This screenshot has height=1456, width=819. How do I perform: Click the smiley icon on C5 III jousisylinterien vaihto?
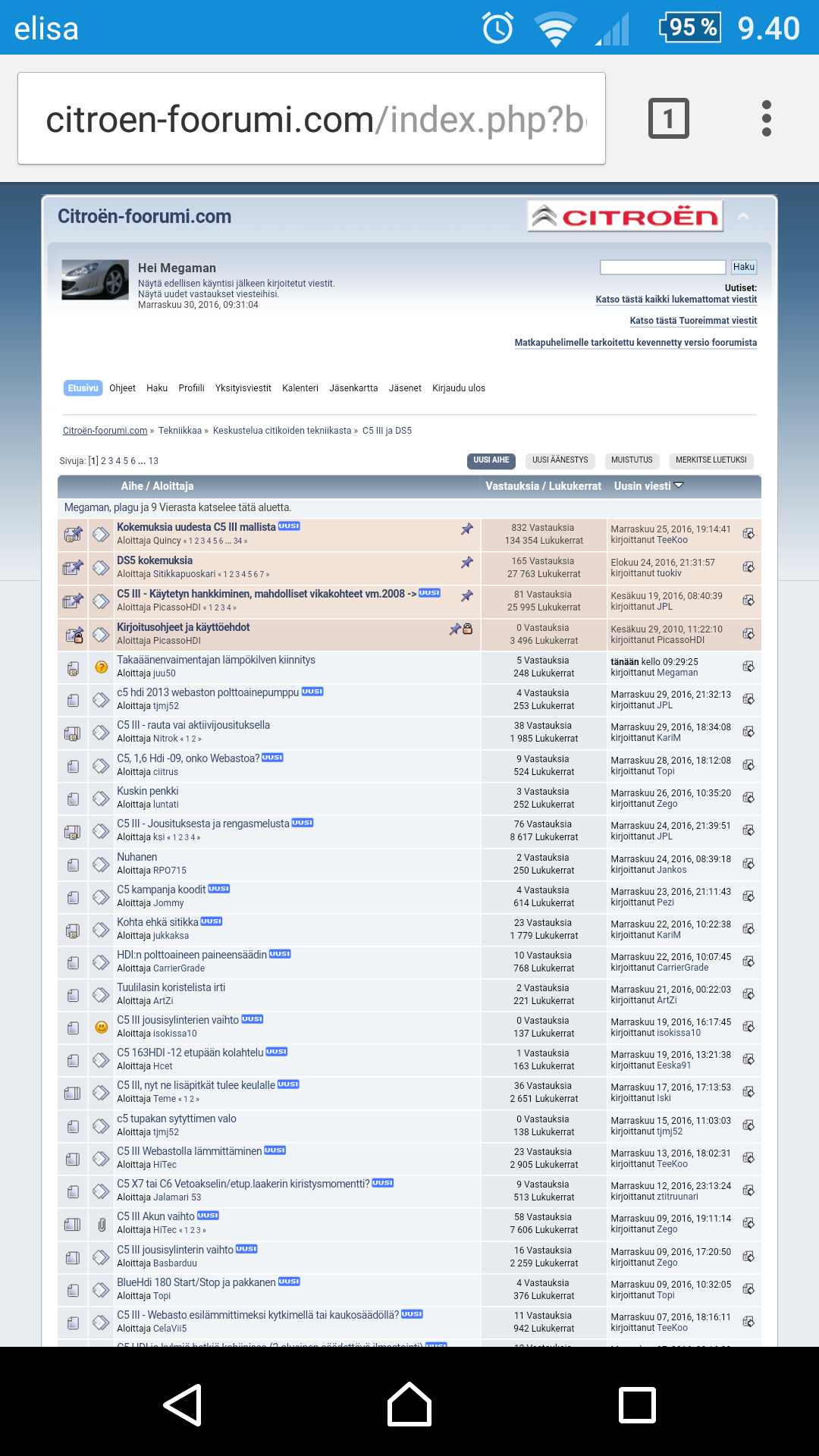[x=102, y=1027]
